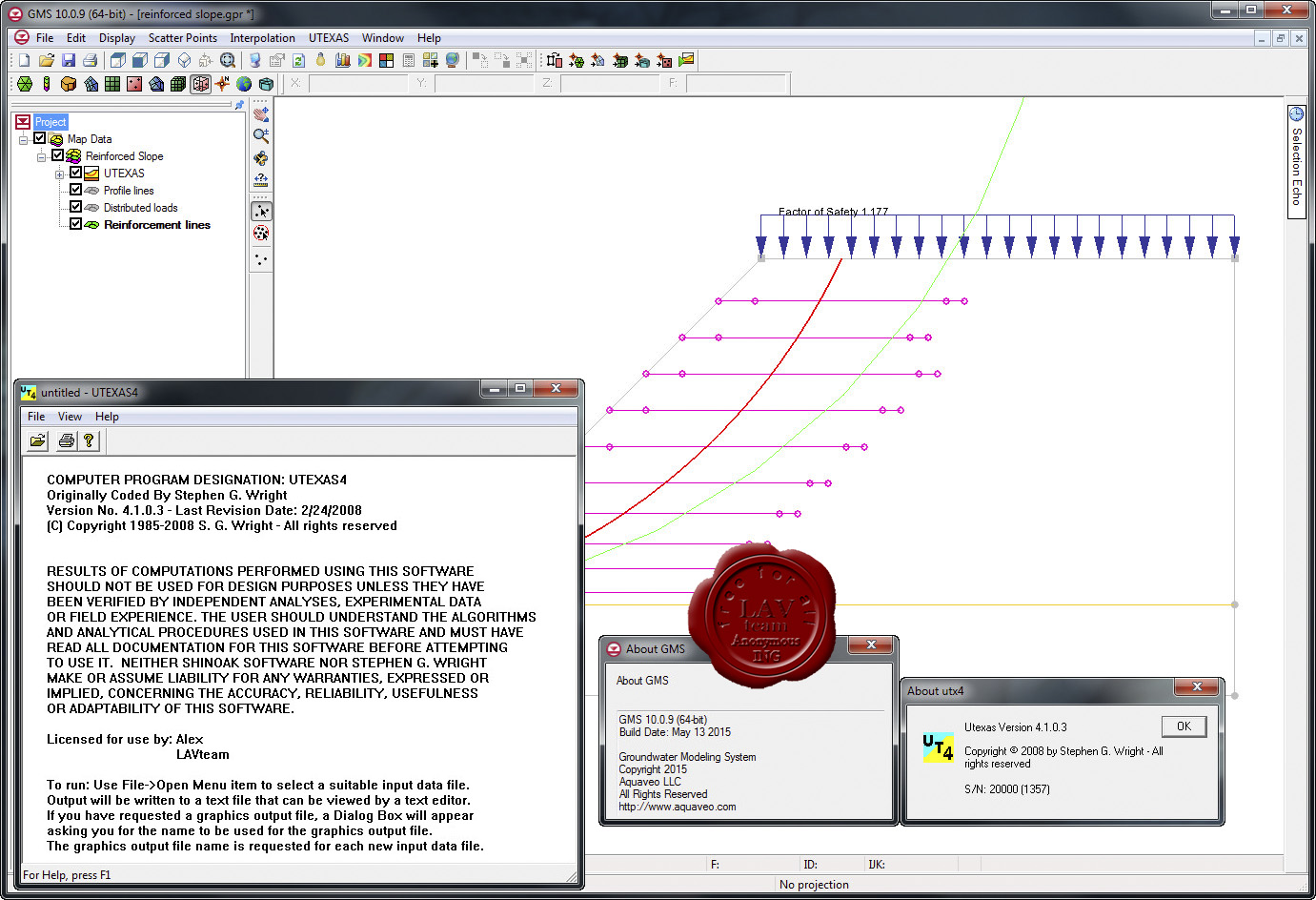
Task: Activate the Pan hand tool
Action: click(x=261, y=113)
